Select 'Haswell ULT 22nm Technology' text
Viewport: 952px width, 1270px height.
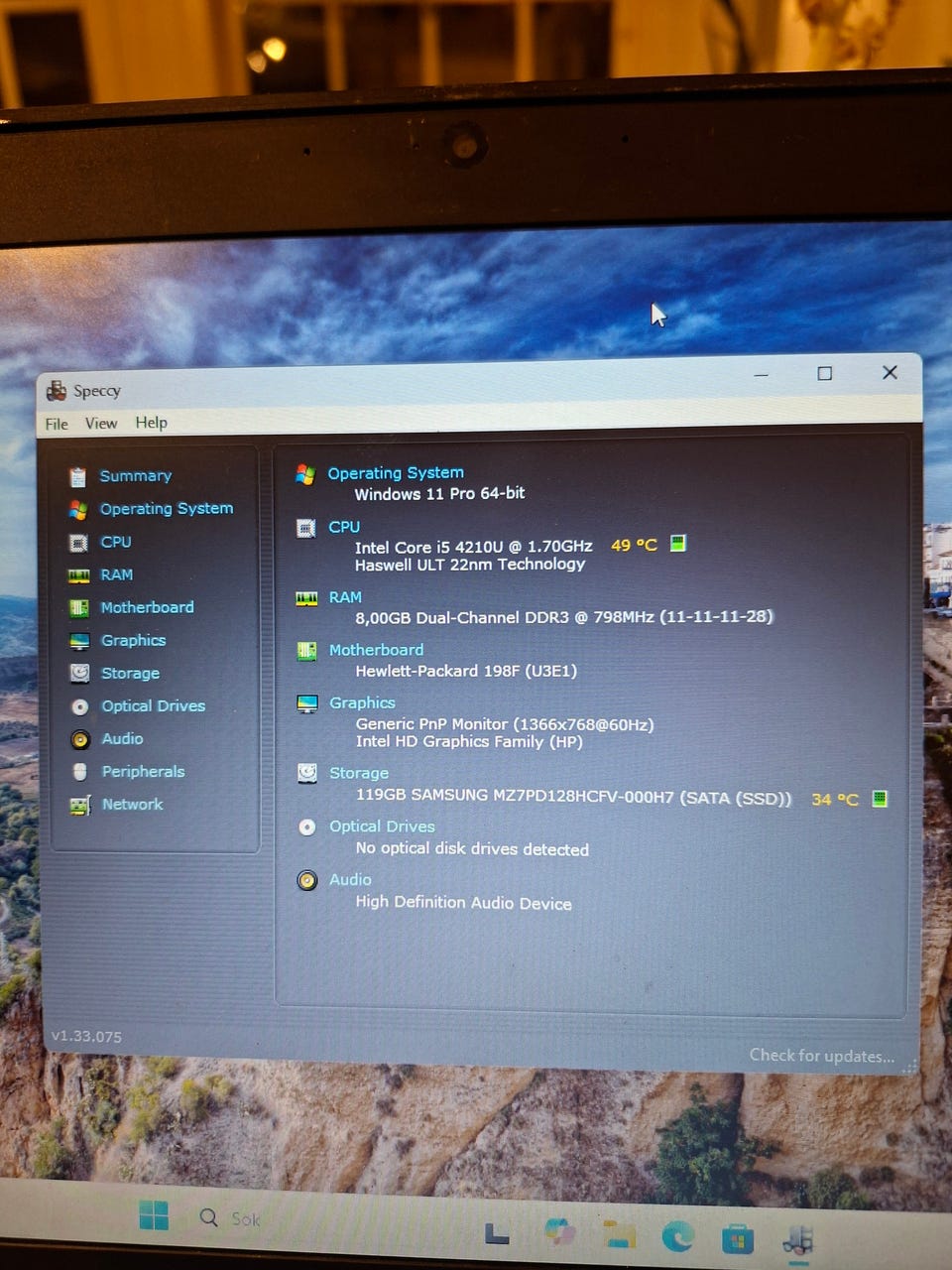pyautogui.click(x=470, y=565)
